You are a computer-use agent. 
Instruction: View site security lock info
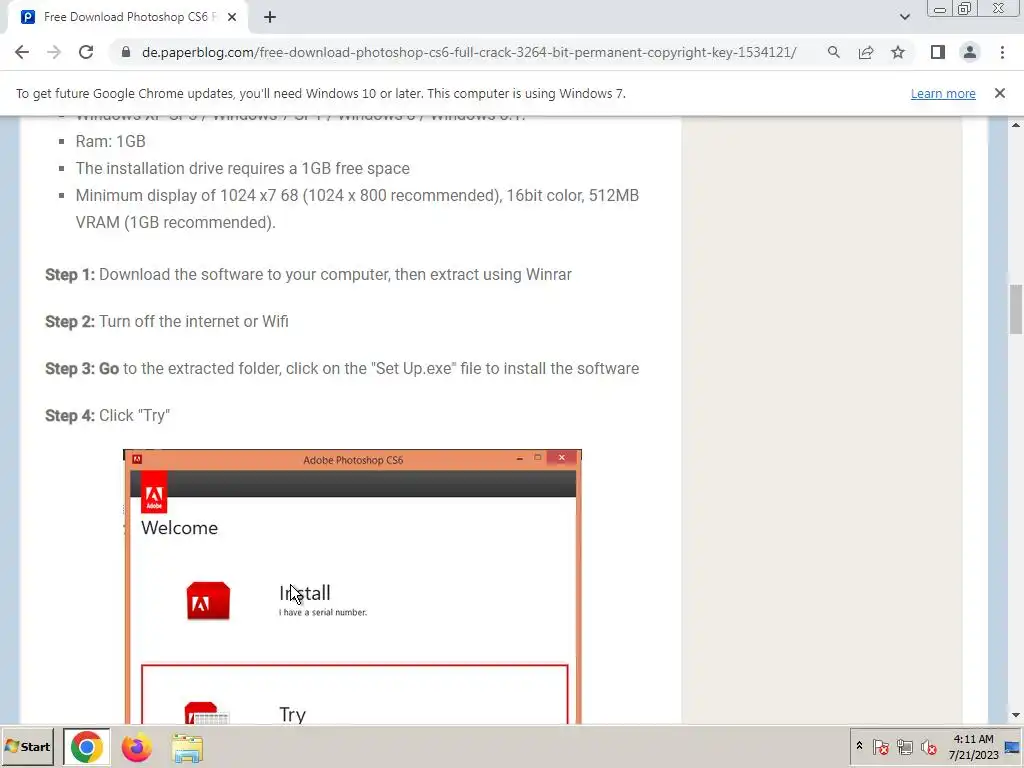pyautogui.click(x=126, y=52)
